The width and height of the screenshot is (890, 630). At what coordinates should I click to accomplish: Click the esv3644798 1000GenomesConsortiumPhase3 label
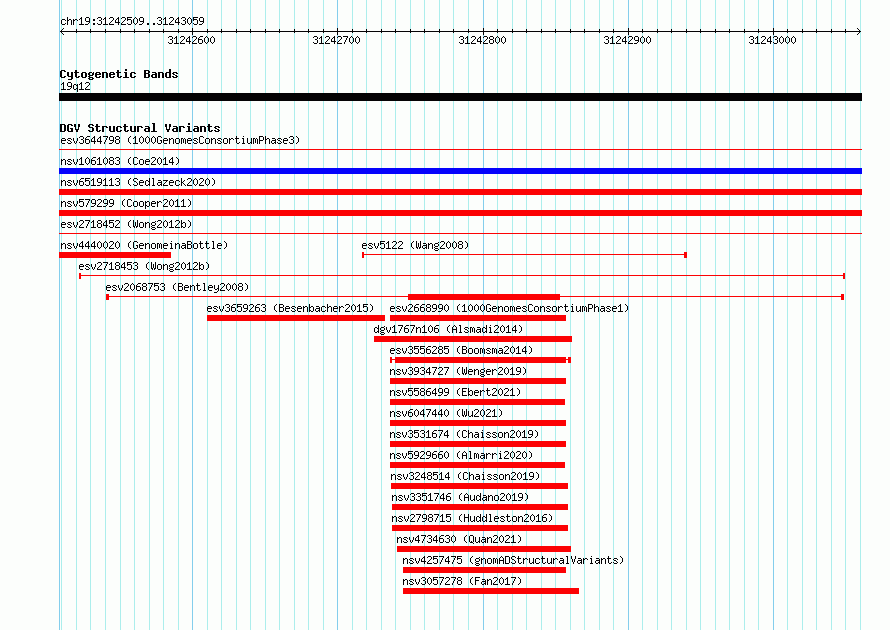tap(180, 140)
